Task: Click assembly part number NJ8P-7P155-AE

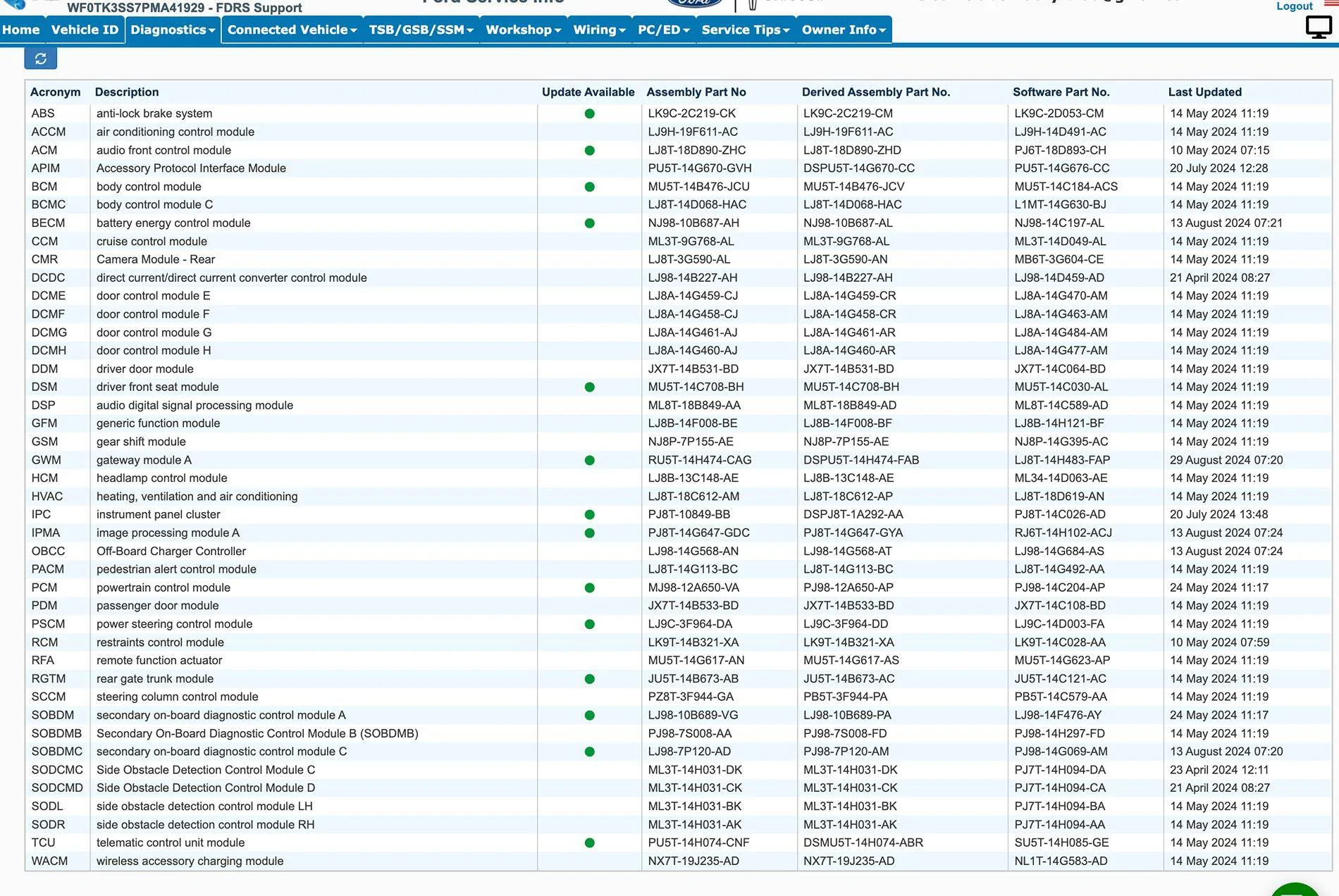Action: [x=691, y=442]
